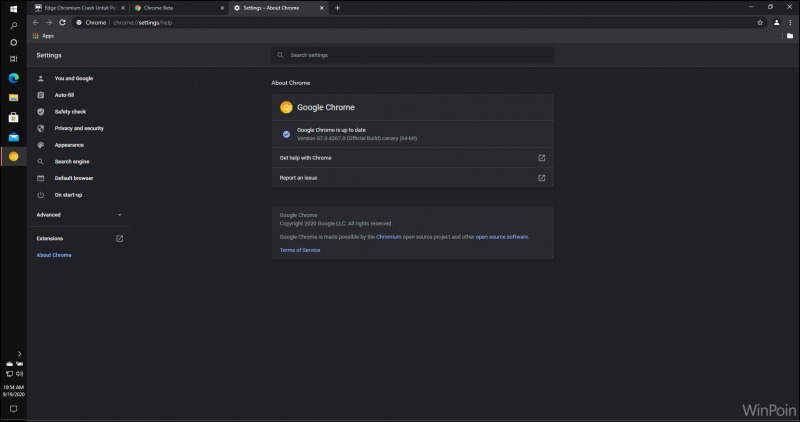Open Mail app from taskbar
The width and height of the screenshot is (800, 422).
(13, 137)
